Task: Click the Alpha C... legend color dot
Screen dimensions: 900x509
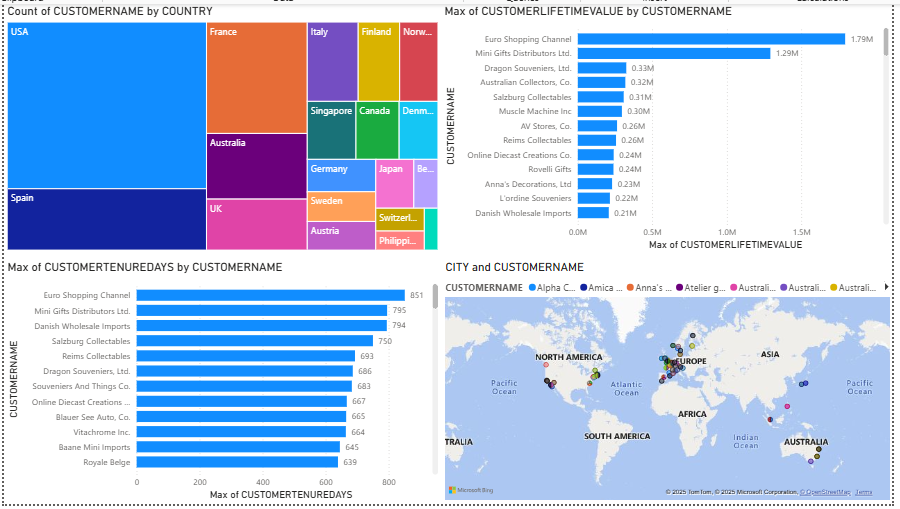Action: click(x=532, y=288)
